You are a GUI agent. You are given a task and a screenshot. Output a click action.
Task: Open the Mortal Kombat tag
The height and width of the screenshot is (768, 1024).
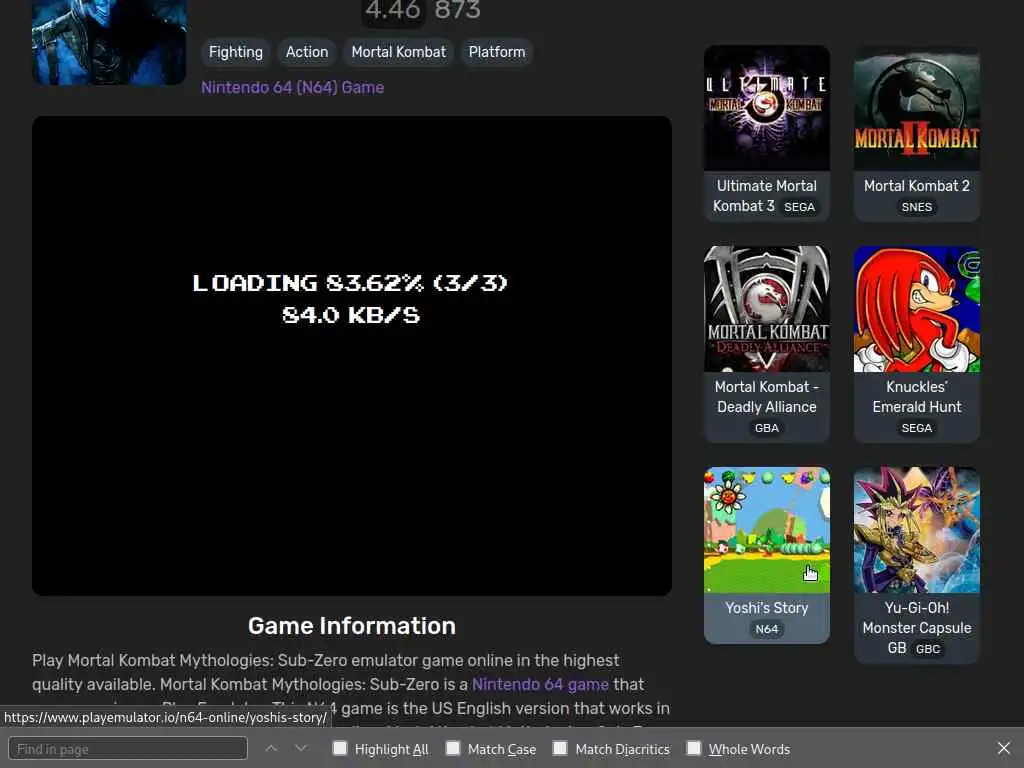pos(398,52)
